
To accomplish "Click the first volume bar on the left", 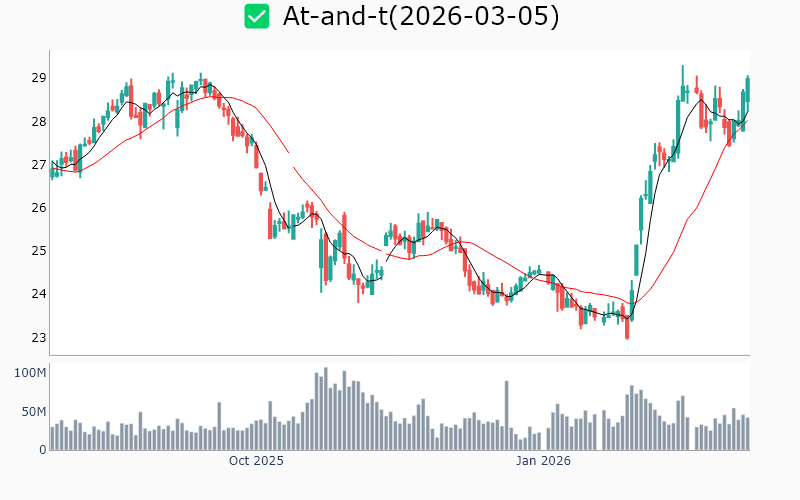I will click(x=52, y=438).
